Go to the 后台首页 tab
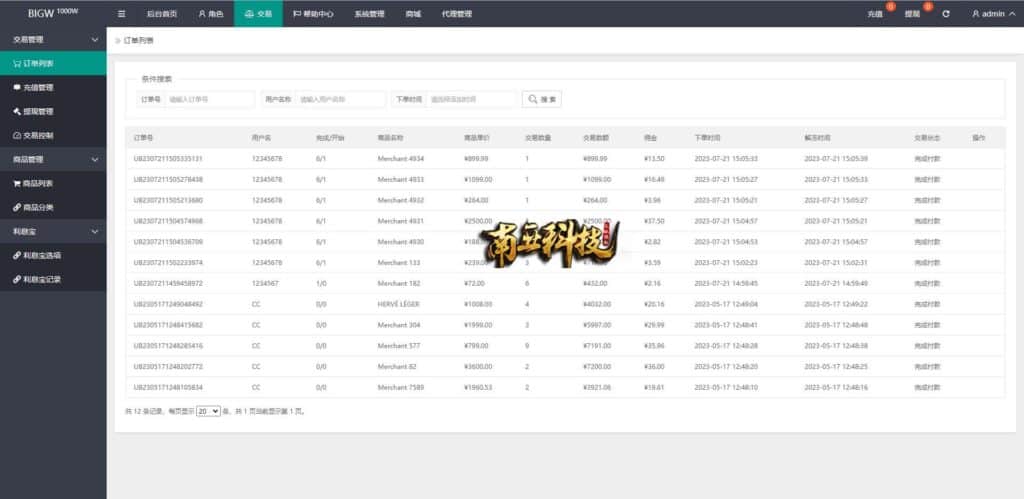The image size is (1024, 499). 161,14
